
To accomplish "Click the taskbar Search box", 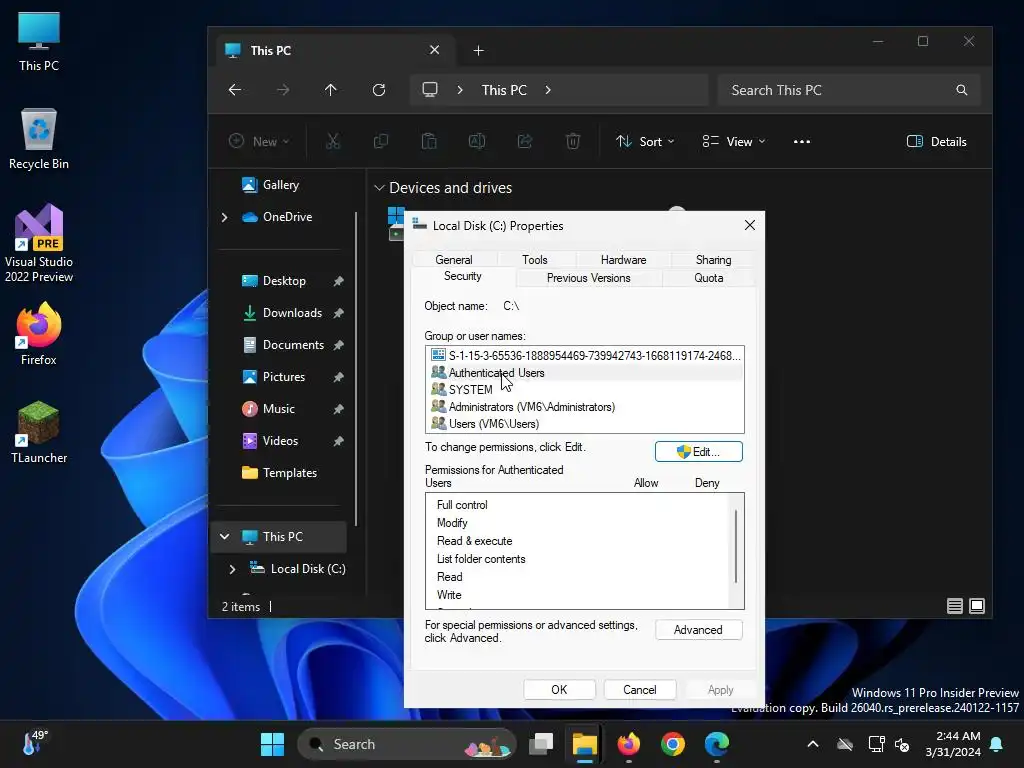I will coord(407,744).
